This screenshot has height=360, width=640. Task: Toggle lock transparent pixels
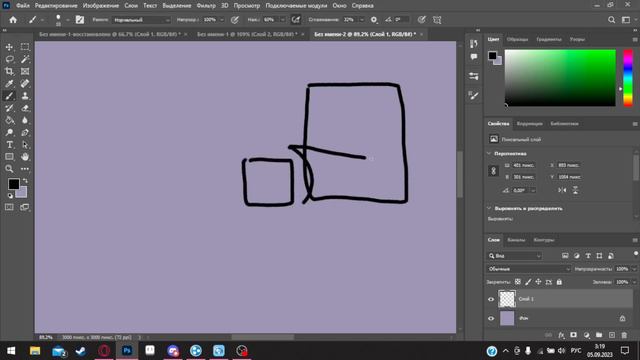(518, 282)
